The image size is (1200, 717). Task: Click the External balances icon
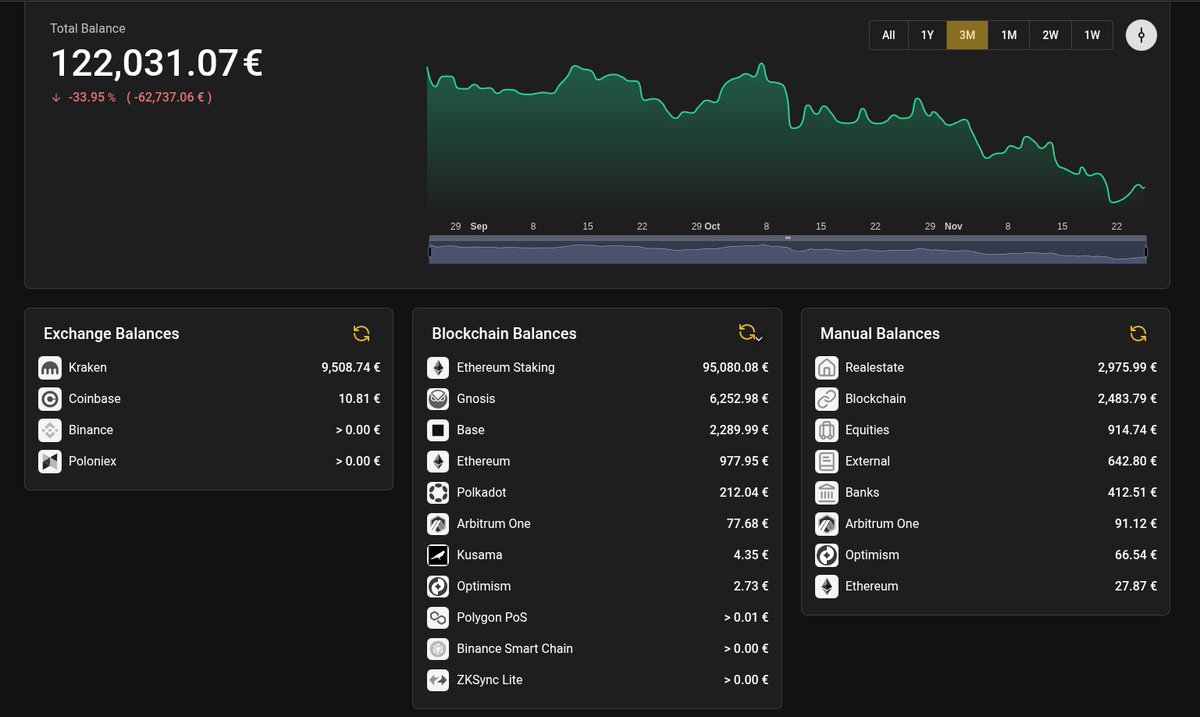click(827, 461)
